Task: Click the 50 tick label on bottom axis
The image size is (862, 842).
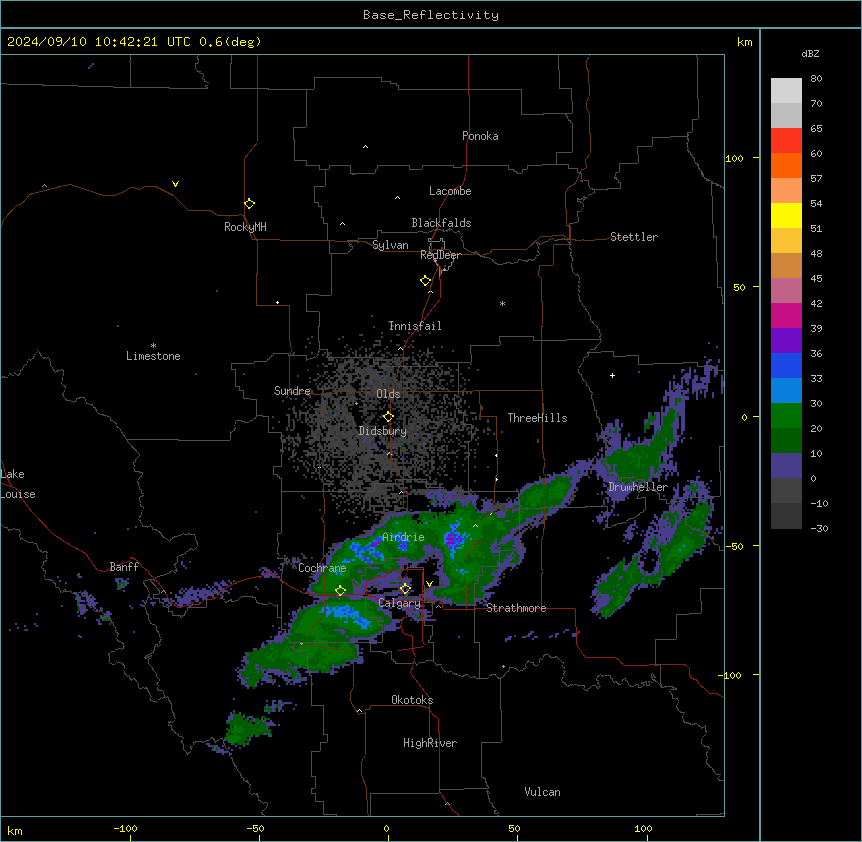Action: pos(514,828)
